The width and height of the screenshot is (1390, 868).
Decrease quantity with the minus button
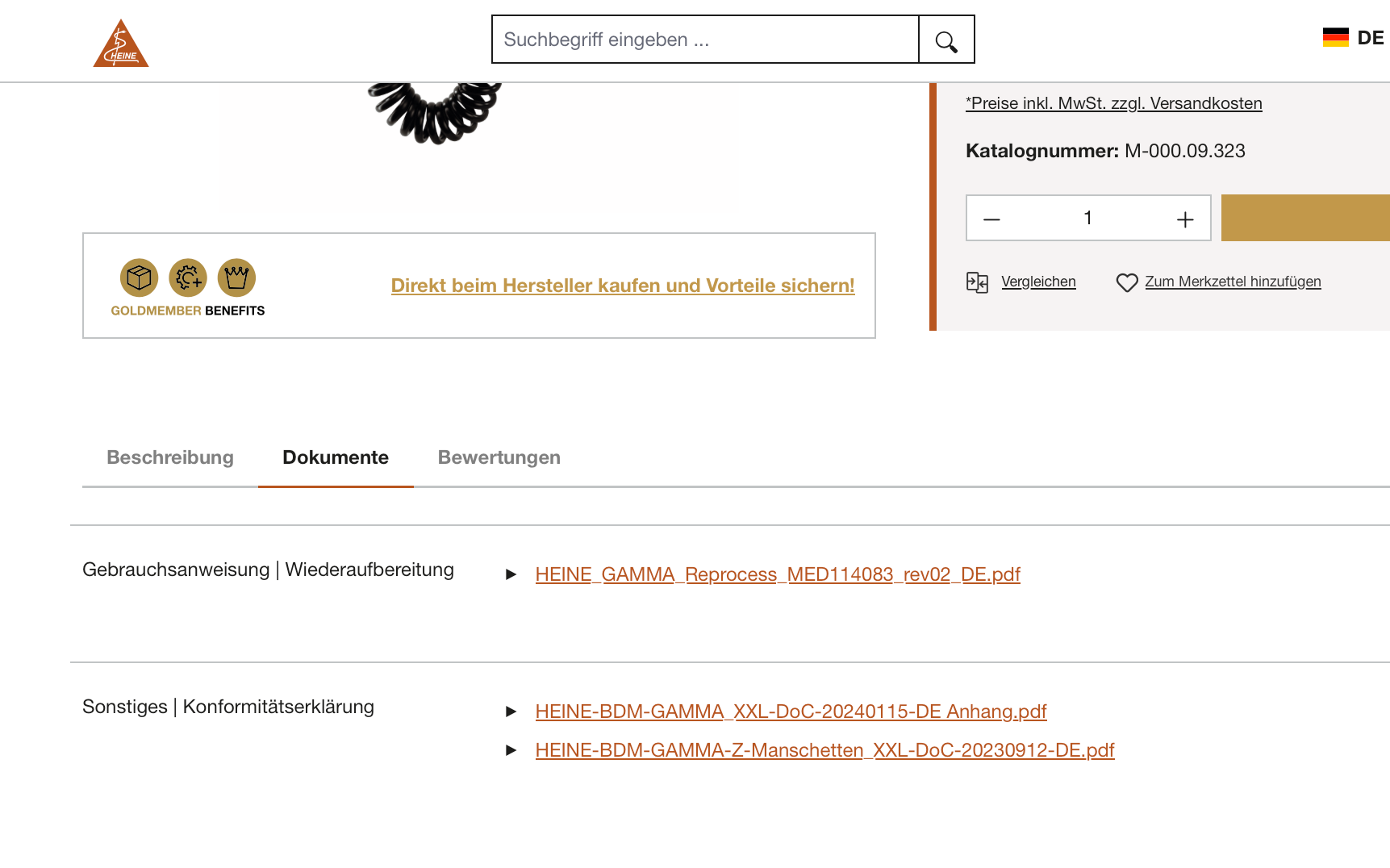tap(991, 219)
